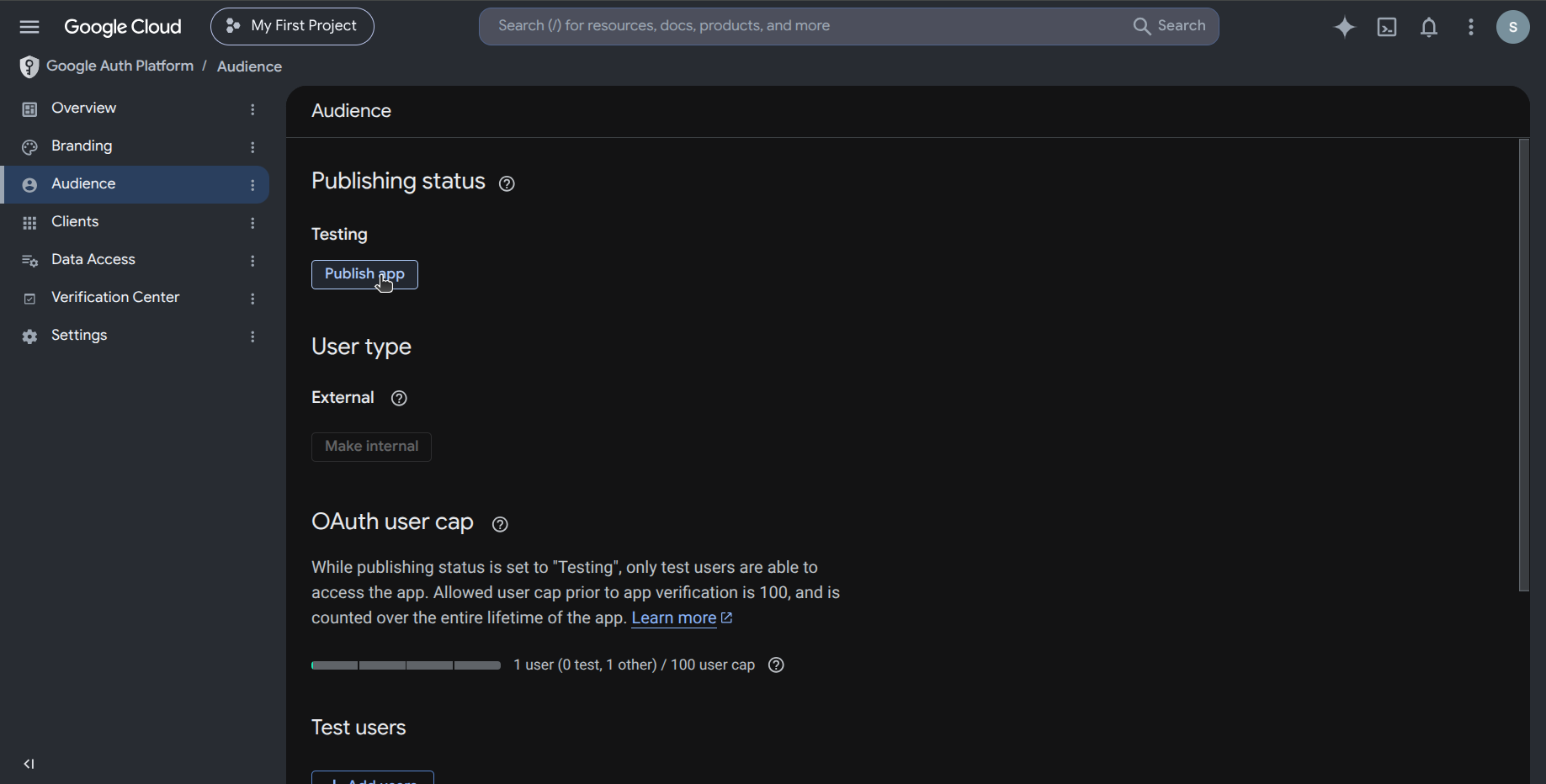Select the Audience sidebar item
The height and width of the screenshot is (784, 1546).
135,184
